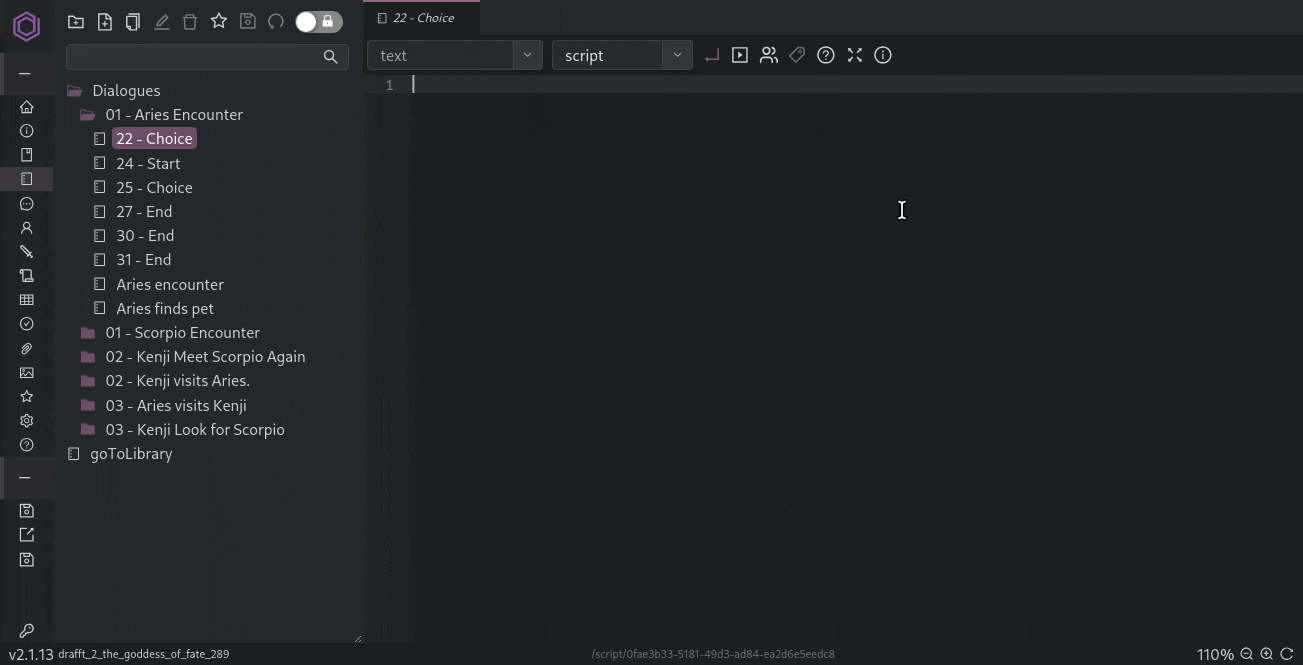This screenshot has height=665, width=1303.
Task: Click the fullscreen expand icon
Action: tap(854, 56)
